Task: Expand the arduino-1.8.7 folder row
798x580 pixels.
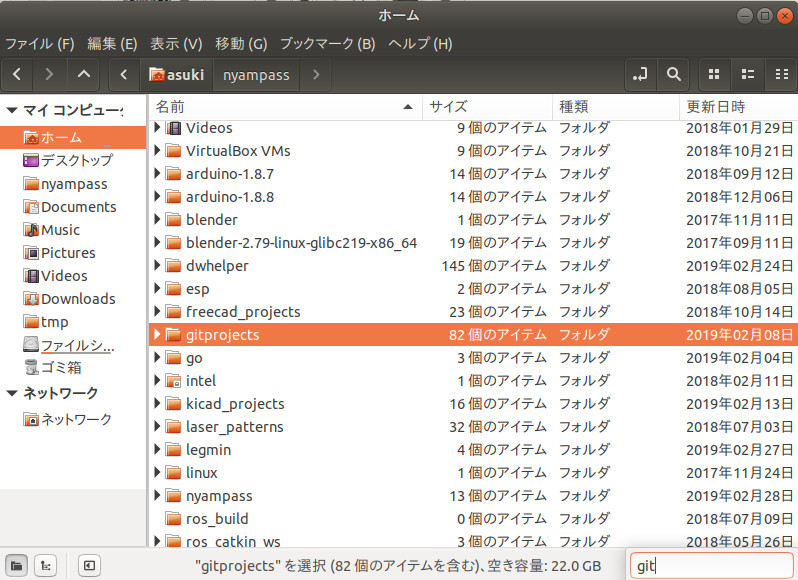Action: (x=157, y=173)
